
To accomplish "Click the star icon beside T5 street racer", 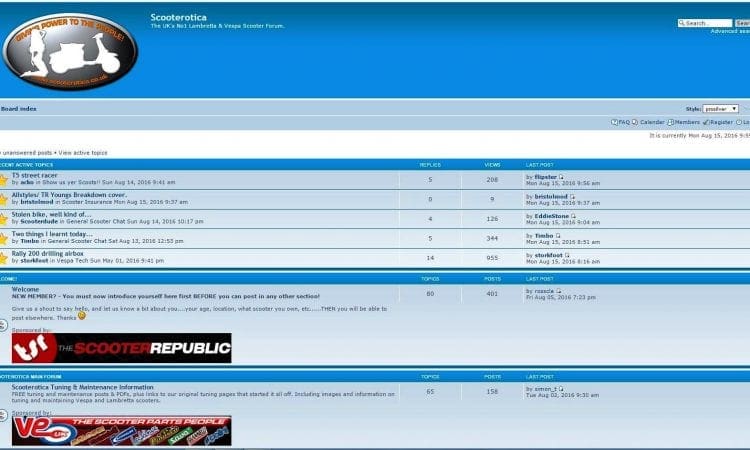I will coord(4,180).
